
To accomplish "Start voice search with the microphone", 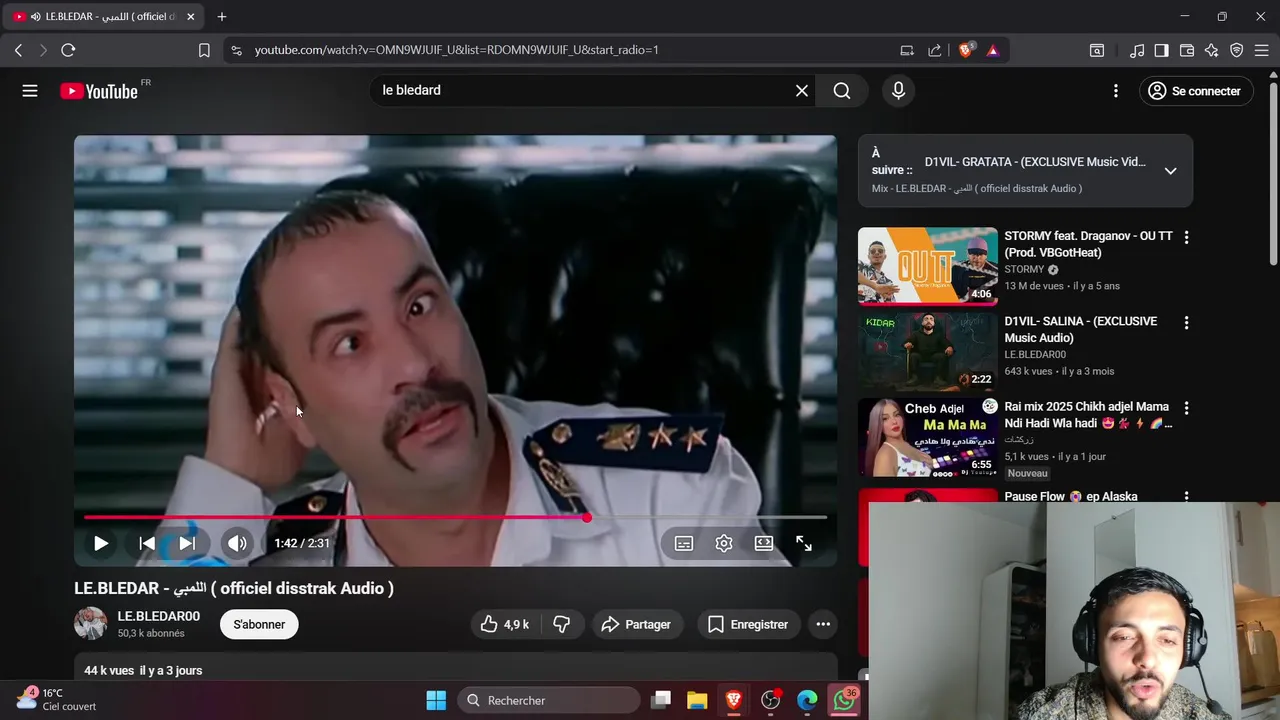I will click(898, 91).
